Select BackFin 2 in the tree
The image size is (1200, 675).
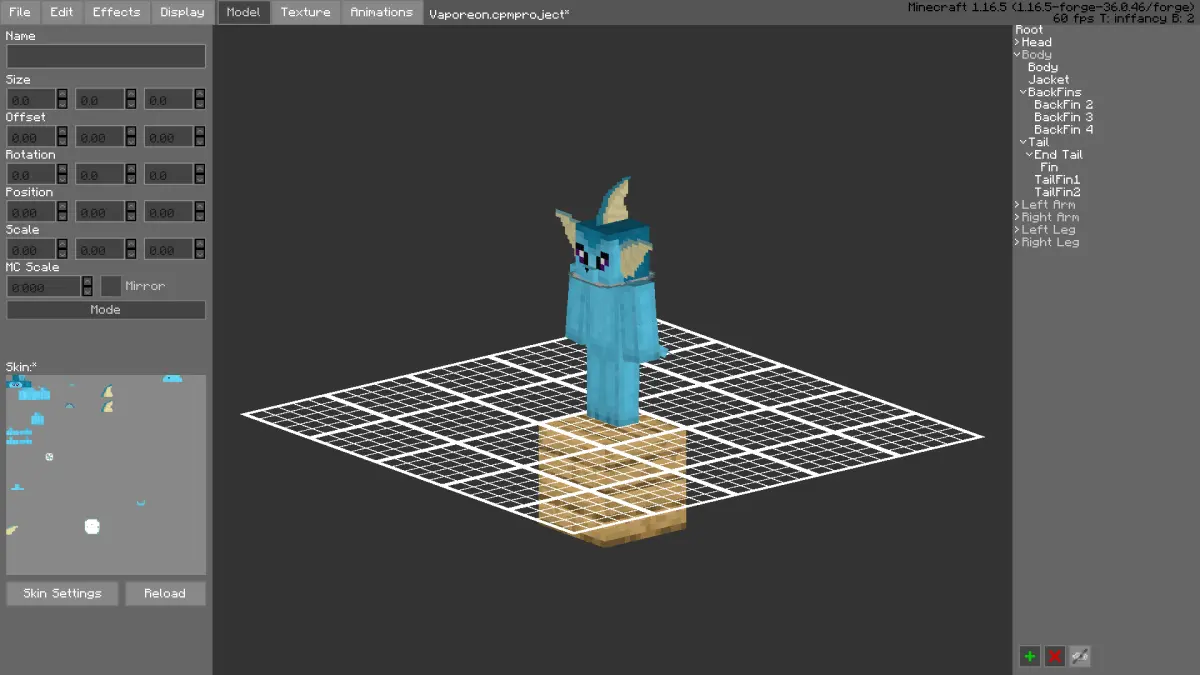click(x=1063, y=105)
